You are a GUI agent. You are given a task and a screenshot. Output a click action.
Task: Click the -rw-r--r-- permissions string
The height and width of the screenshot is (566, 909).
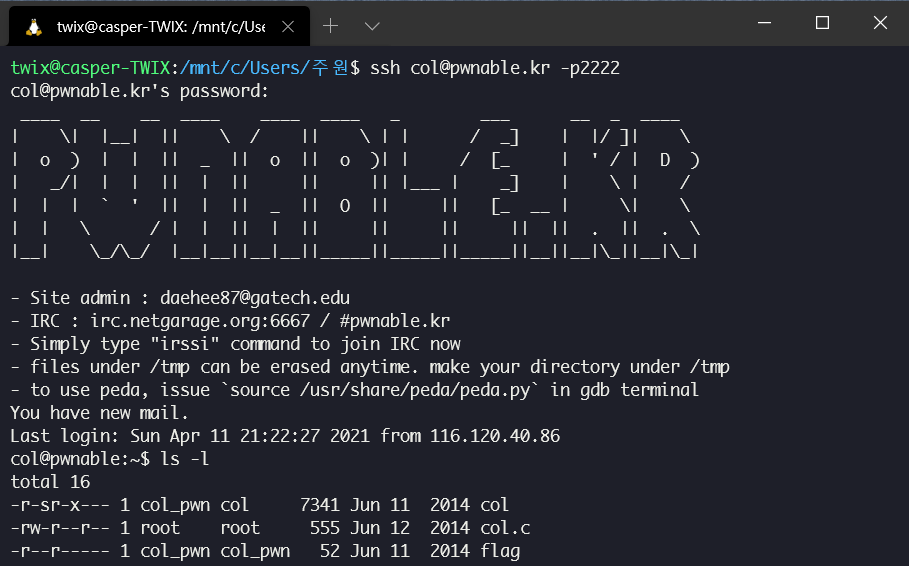pyautogui.click(x=60, y=528)
